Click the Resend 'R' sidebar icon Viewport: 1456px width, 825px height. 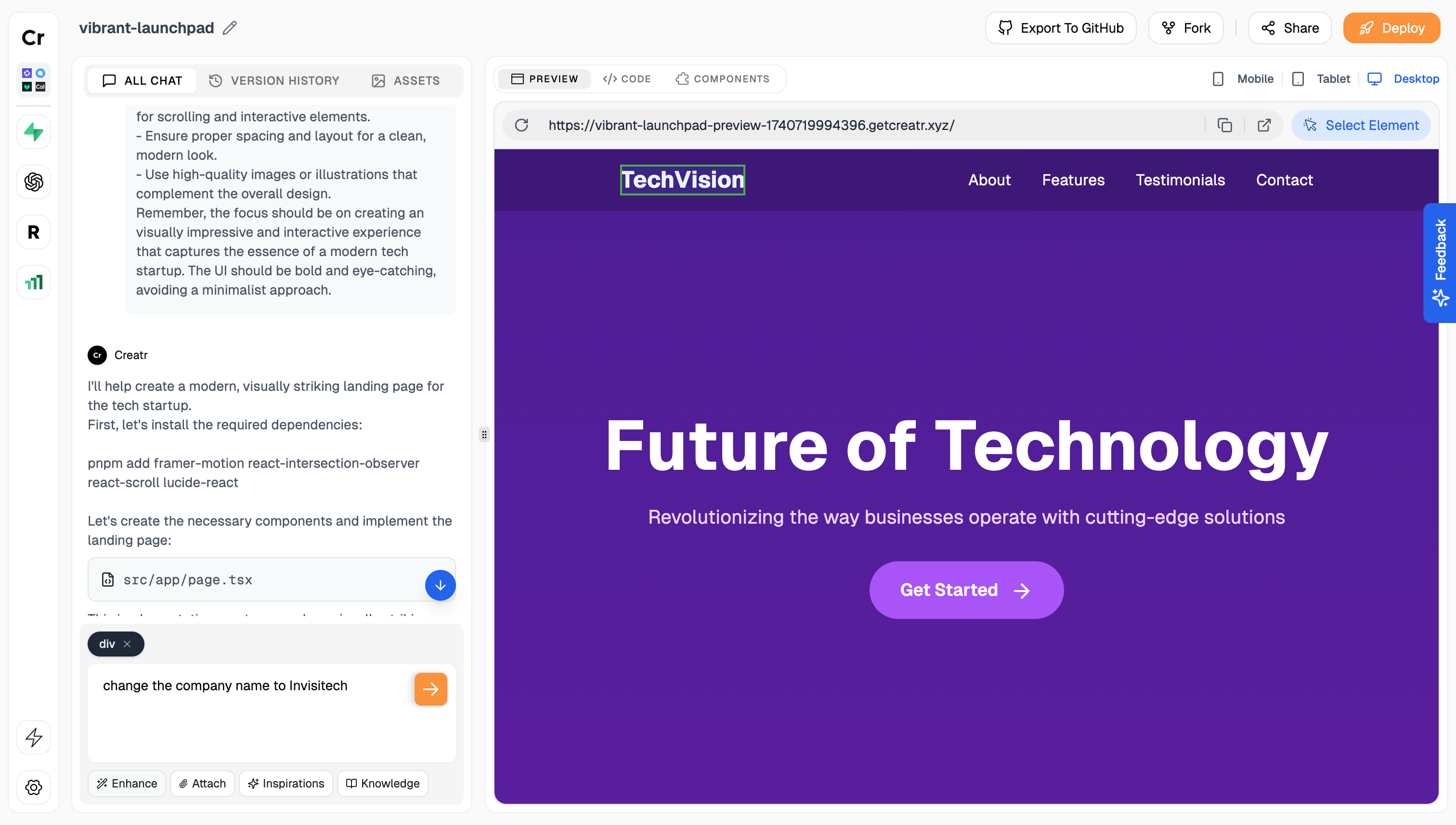[33, 232]
